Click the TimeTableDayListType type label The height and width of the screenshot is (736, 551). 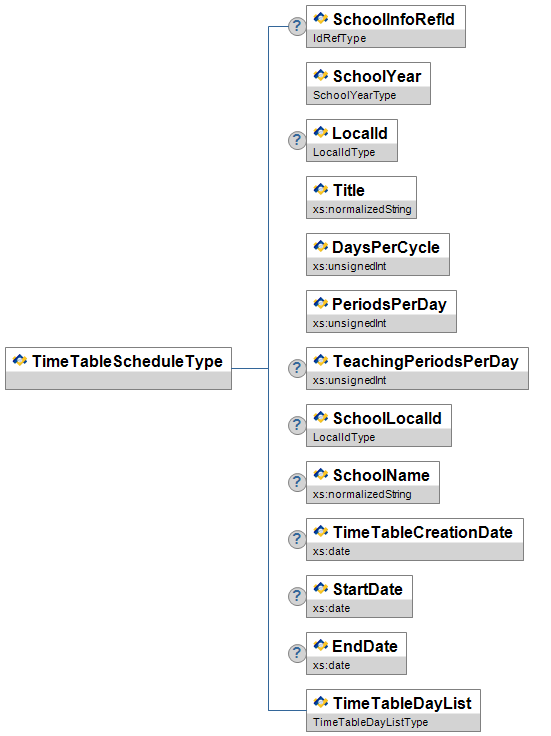tap(370, 722)
